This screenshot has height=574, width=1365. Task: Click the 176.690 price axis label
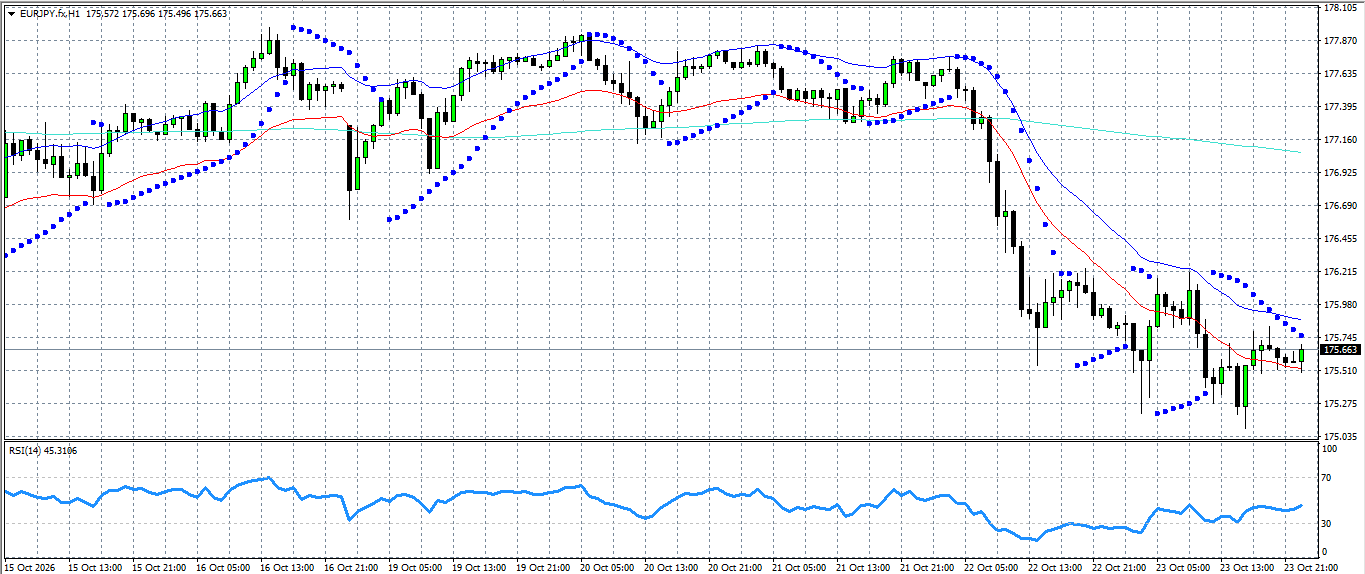click(1339, 206)
